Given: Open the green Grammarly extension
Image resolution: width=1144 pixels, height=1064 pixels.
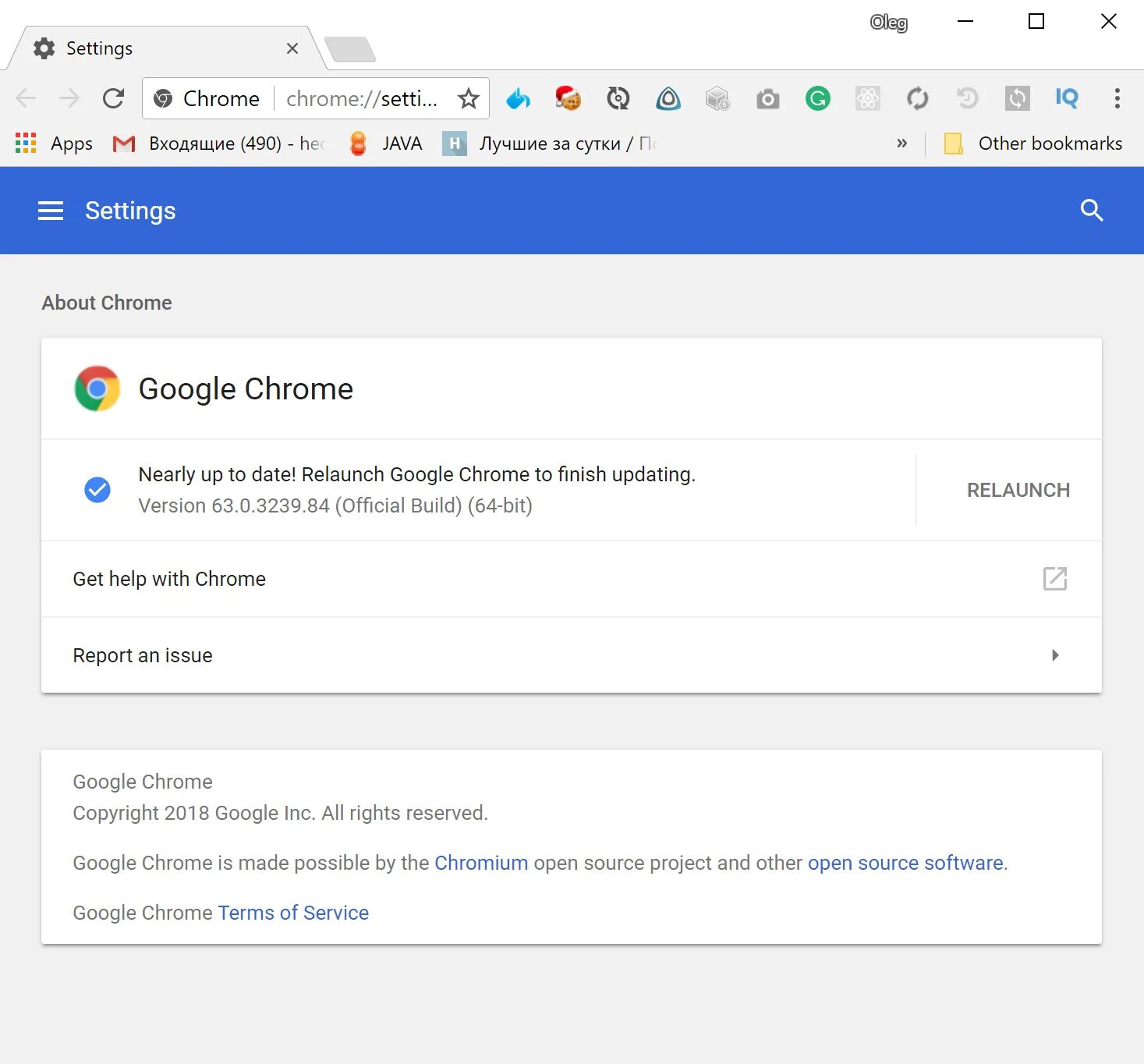Looking at the screenshot, I should click(x=818, y=98).
